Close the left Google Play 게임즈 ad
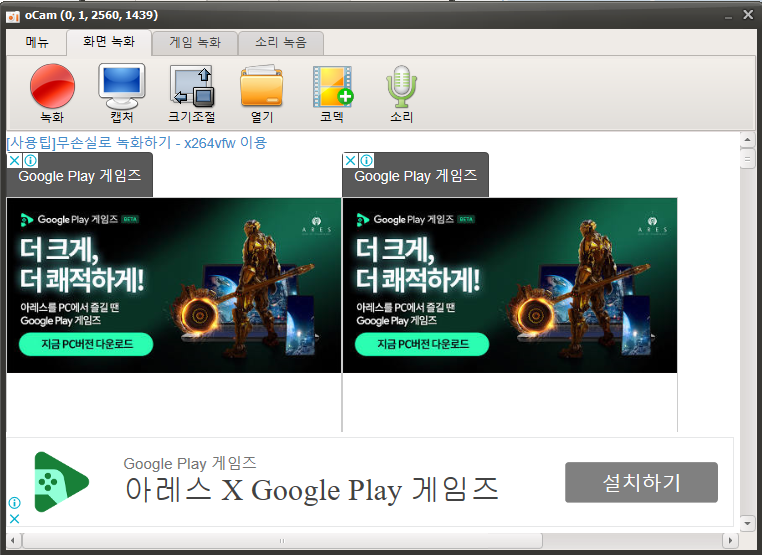 (15, 160)
